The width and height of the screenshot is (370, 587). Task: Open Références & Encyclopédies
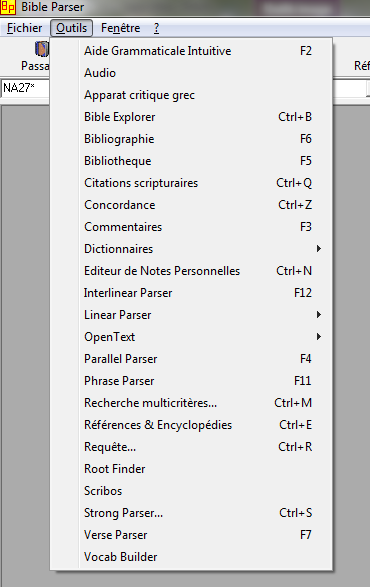tap(191, 425)
